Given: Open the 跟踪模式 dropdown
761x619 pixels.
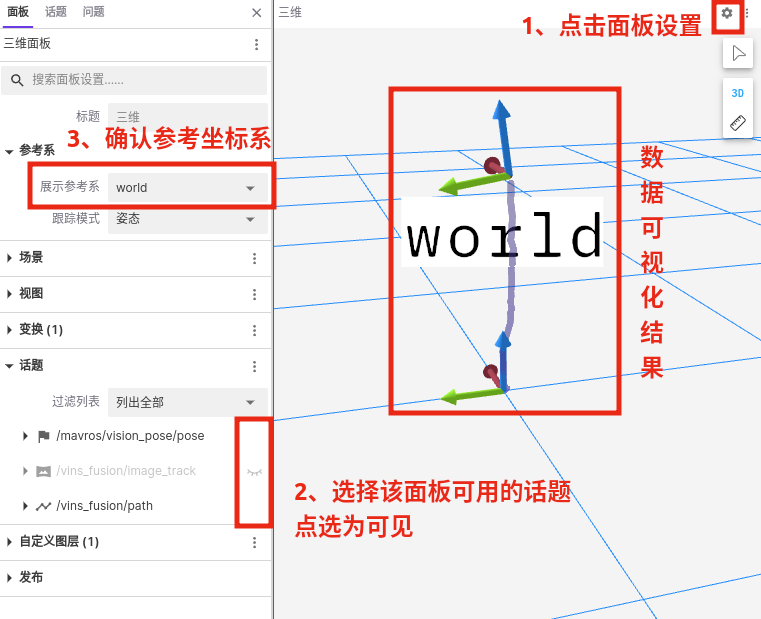Looking at the screenshot, I should point(187,219).
